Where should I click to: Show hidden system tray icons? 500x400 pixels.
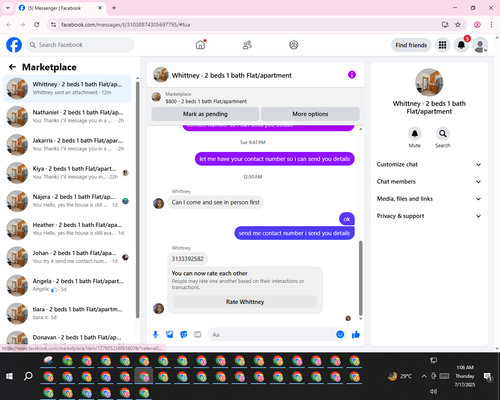click(424, 376)
